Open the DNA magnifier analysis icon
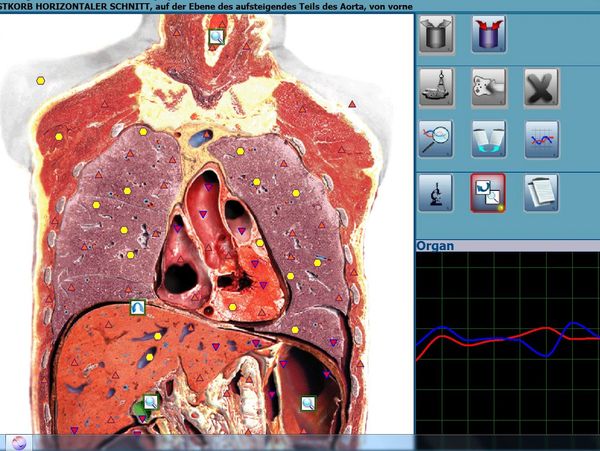 438,139
